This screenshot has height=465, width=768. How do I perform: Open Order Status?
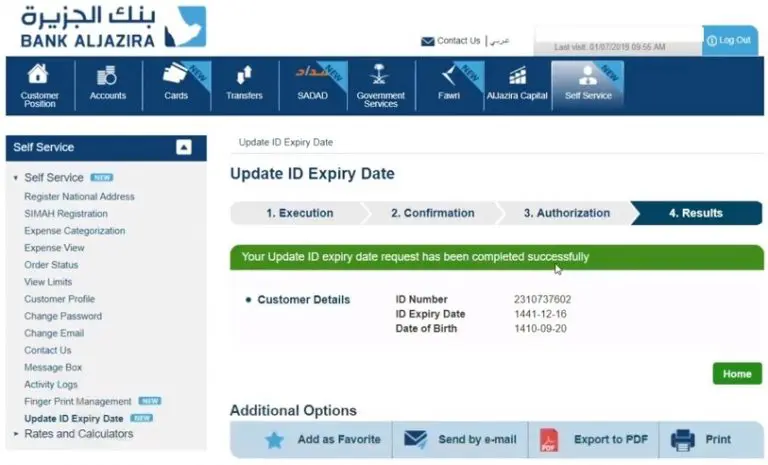pos(51,265)
